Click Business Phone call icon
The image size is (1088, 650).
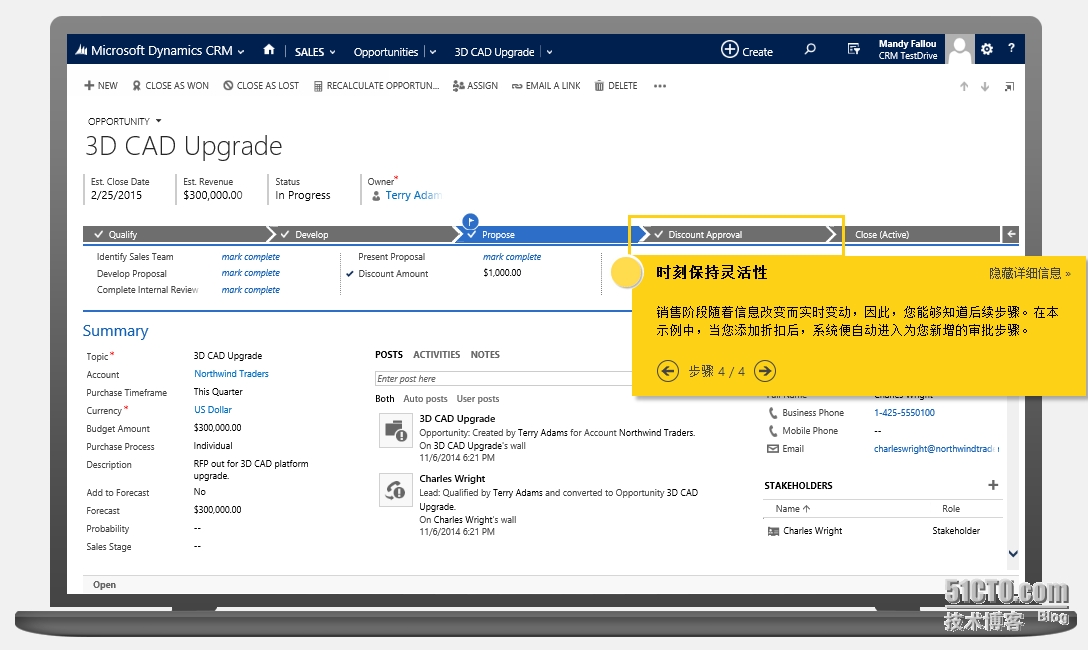click(772, 413)
